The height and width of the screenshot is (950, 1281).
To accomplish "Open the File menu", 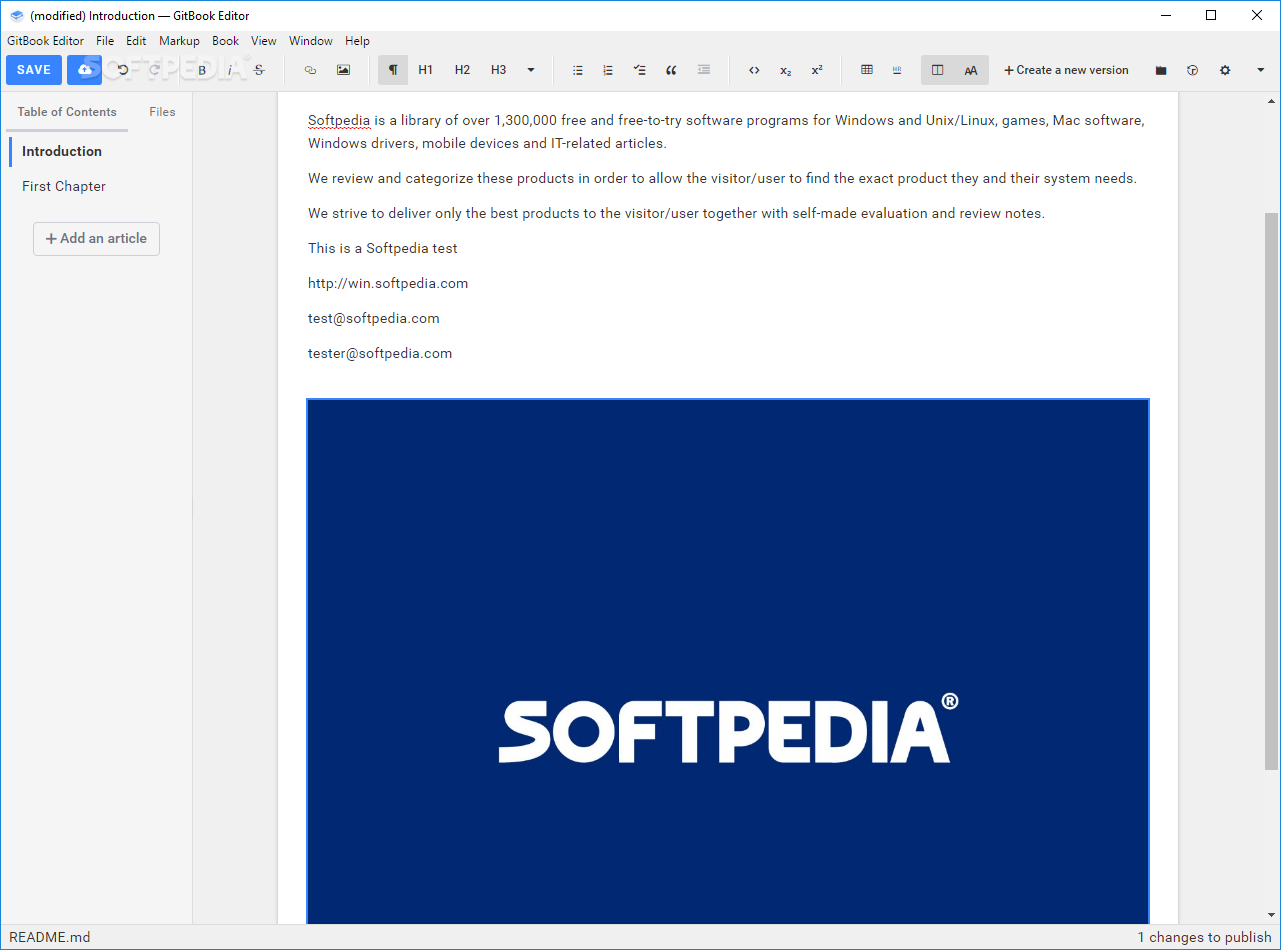I will (105, 41).
